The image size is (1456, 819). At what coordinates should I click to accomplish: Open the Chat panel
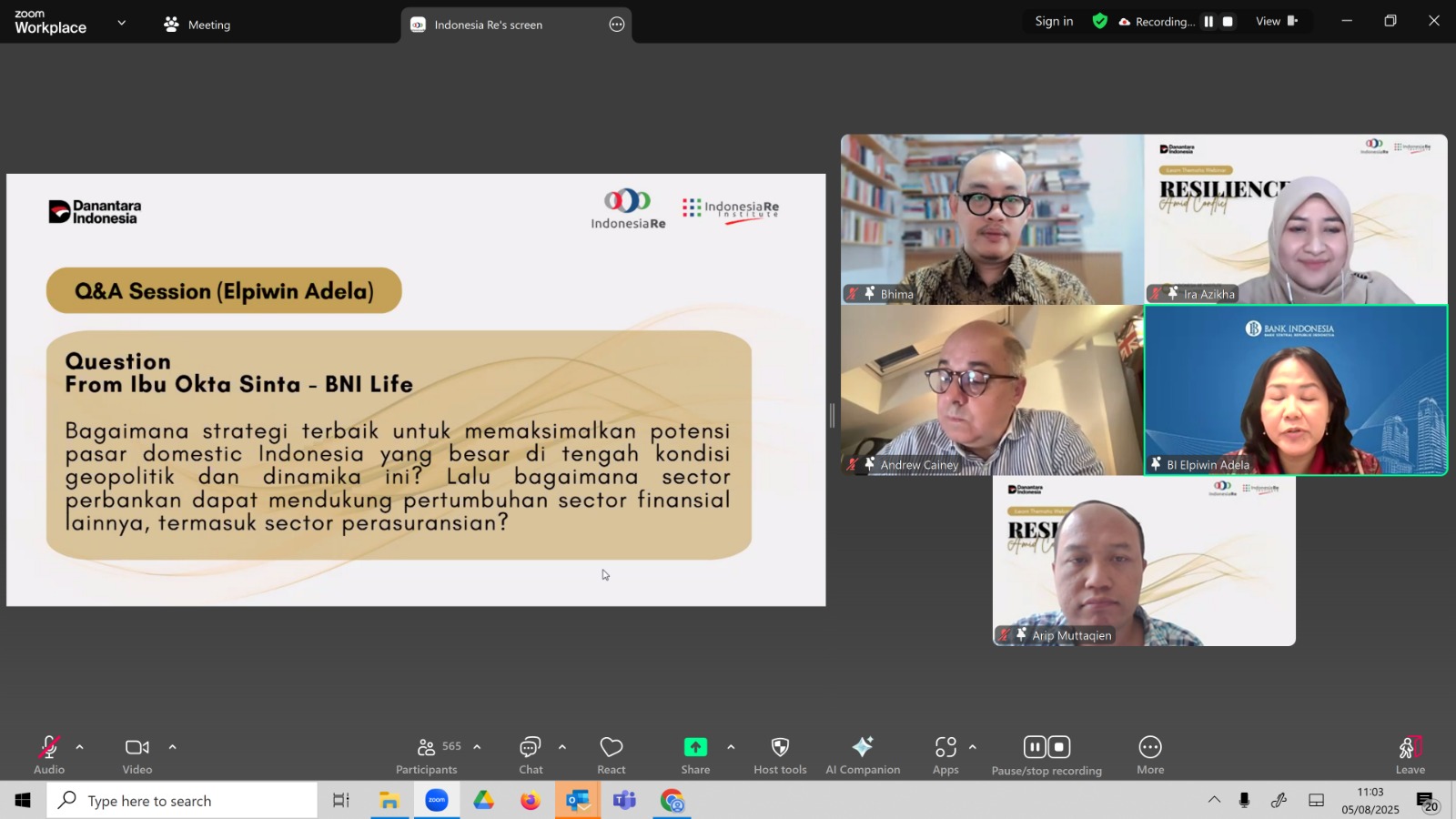[531, 755]
